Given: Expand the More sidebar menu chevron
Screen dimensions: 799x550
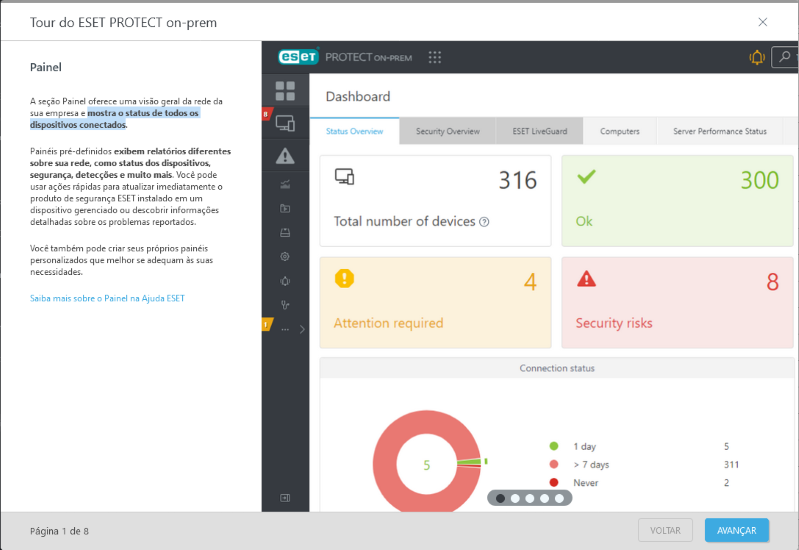Looking at the screenshot, I should [302, 329].
